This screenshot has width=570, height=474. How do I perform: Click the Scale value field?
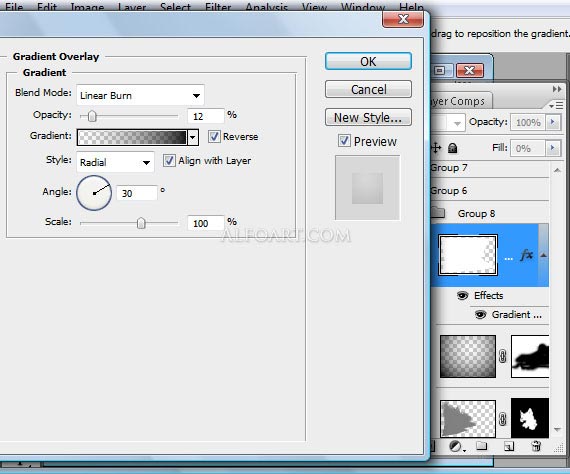point(206,223)
